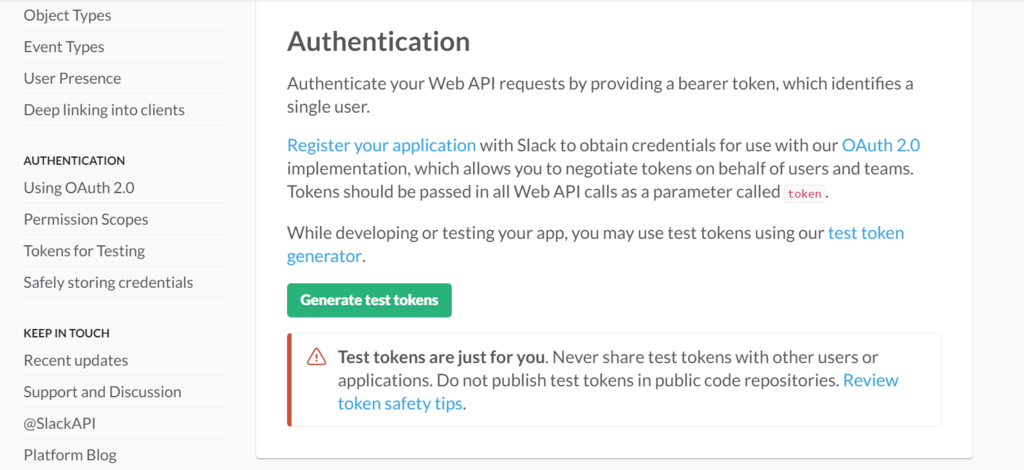
Task: Open Platform Blog in sidebar
Action: [x=70, y=455]
